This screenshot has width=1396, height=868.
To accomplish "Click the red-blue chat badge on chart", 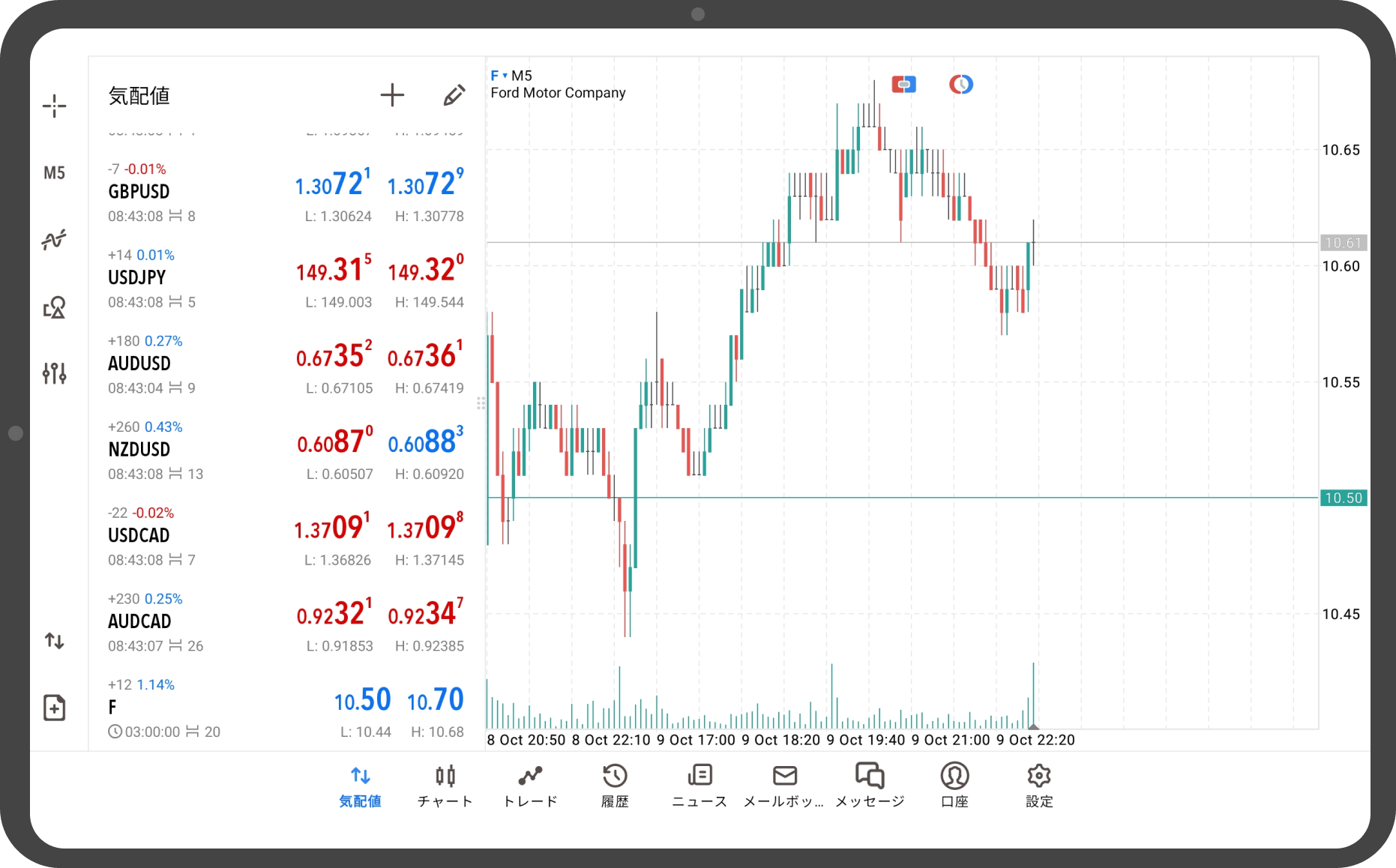I will coord(904,85).
